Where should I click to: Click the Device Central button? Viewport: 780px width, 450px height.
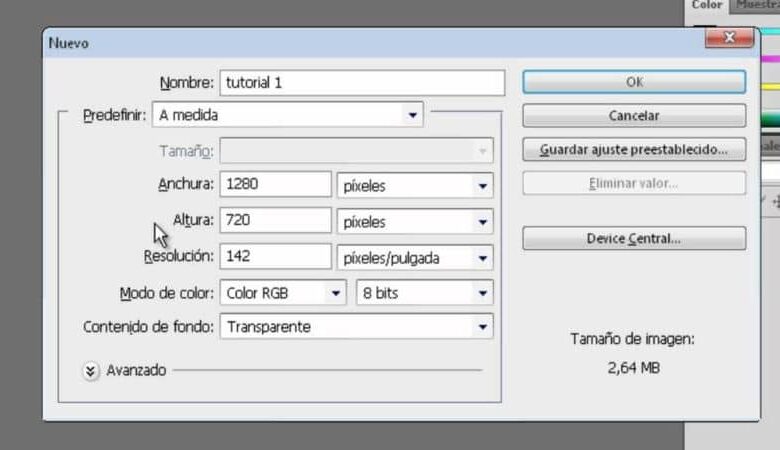pyautogui.click(x=634, y=238)
